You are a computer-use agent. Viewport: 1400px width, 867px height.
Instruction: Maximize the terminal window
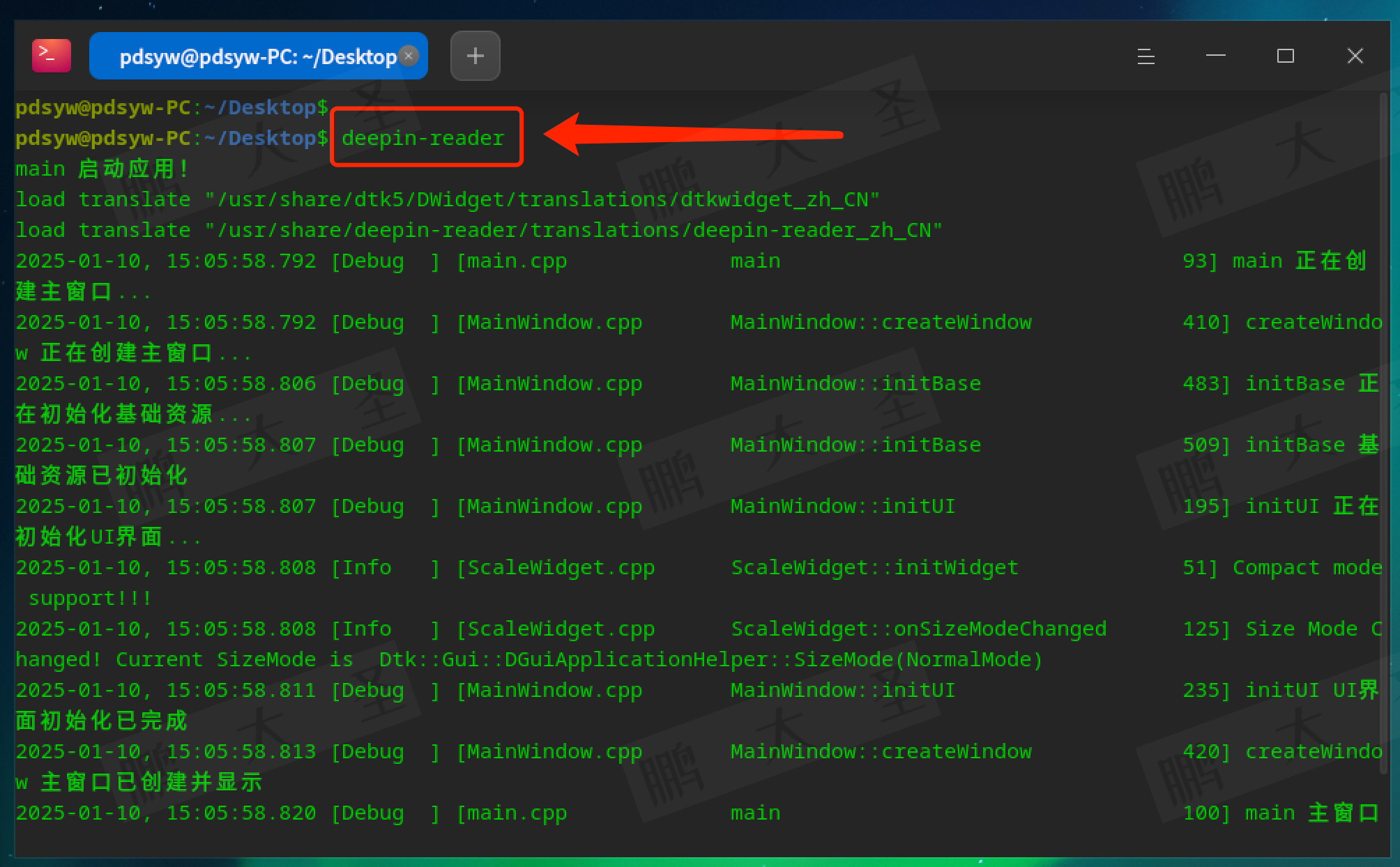pyautogui.click(x=1285, y=56)
